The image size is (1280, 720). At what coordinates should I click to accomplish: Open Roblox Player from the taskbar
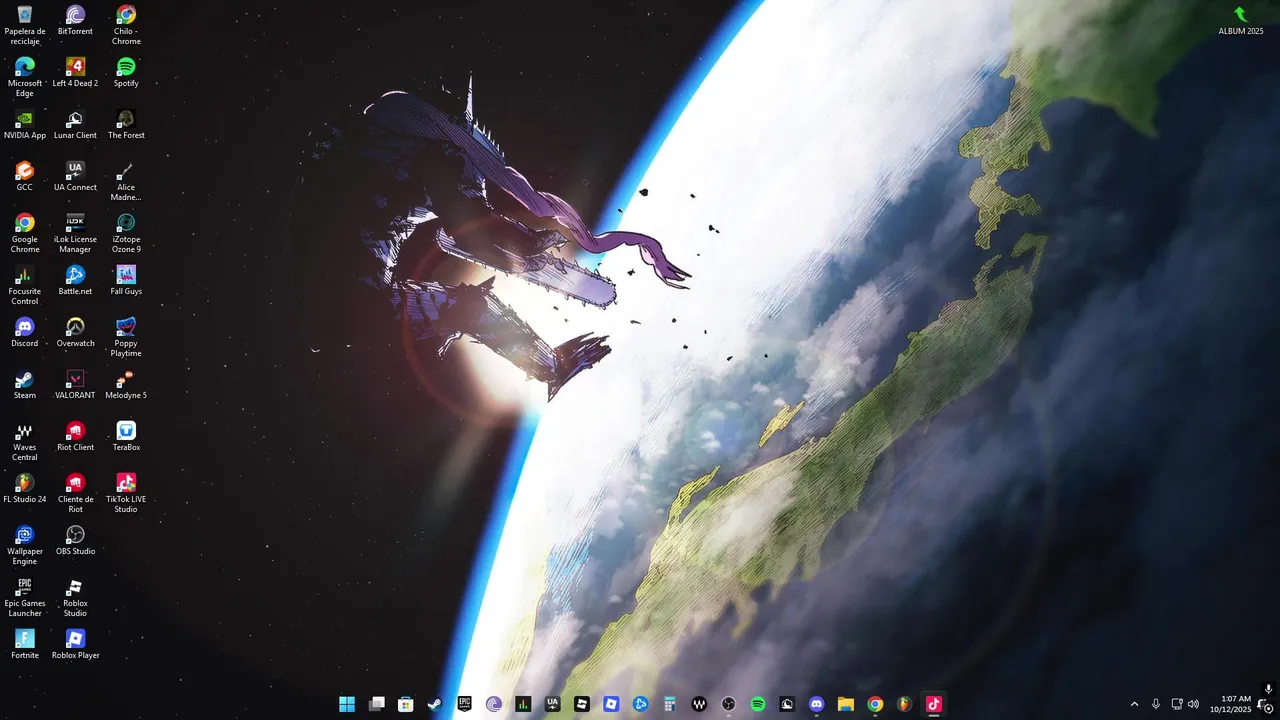click(611, 704)
